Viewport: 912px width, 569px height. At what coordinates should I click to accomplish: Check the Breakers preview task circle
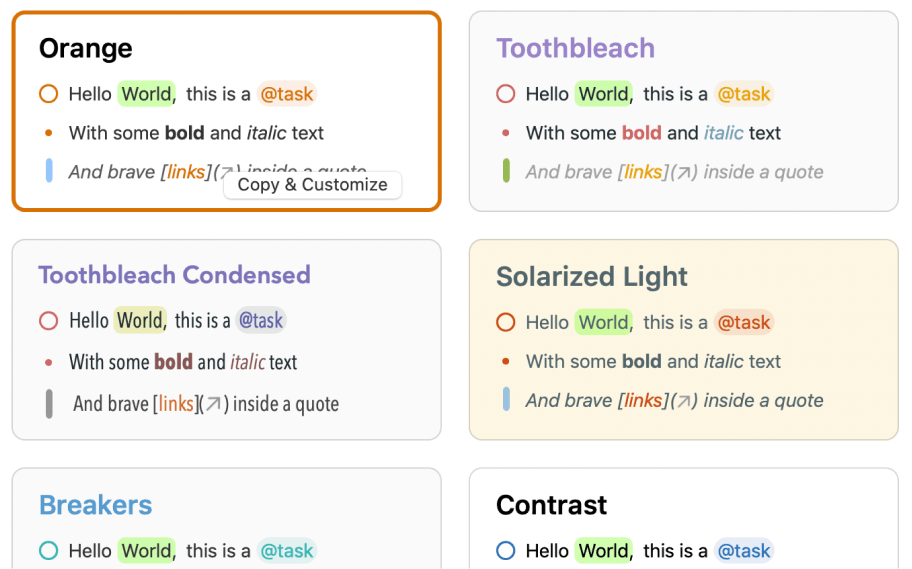point(48,550)
